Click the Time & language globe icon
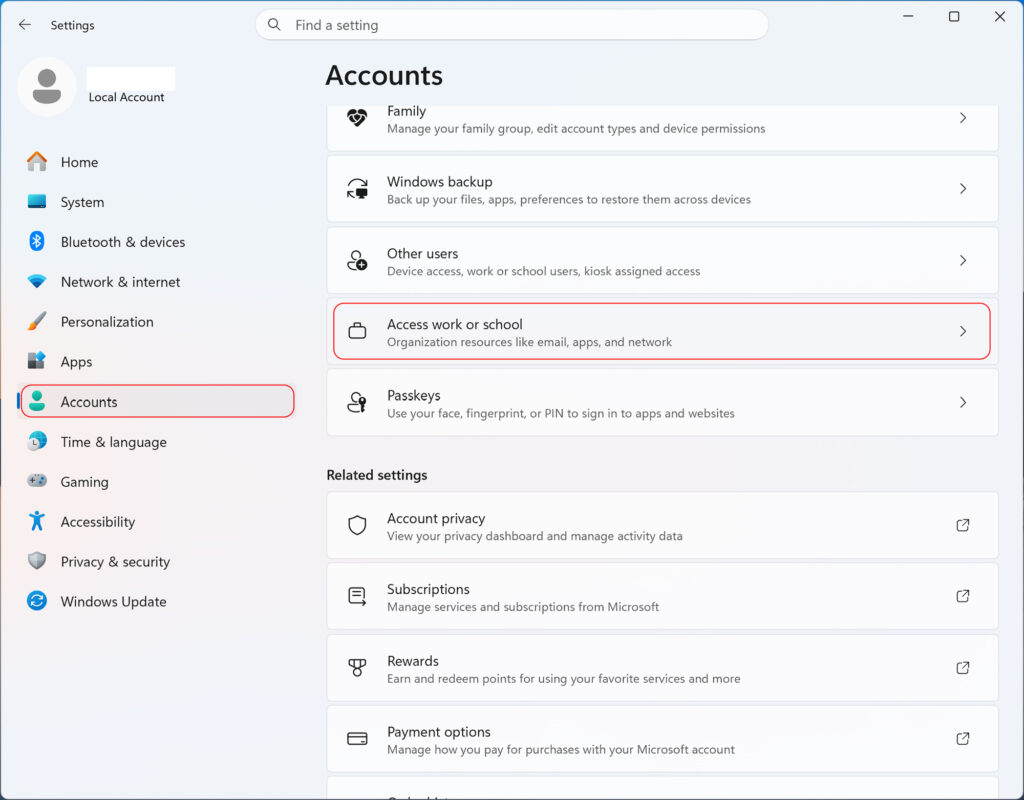 [x=37, y=441]
